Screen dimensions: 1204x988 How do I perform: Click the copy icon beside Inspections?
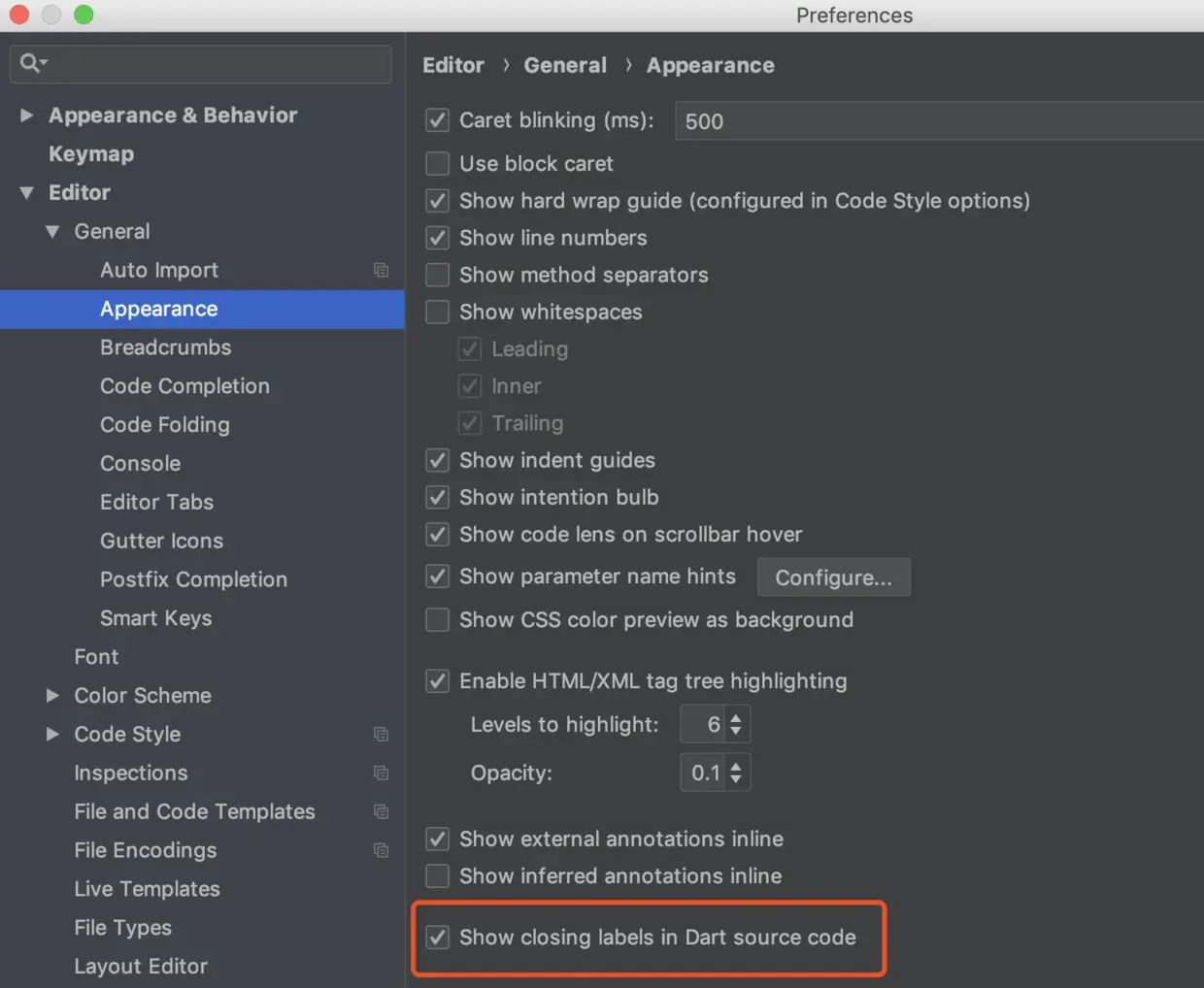click(x=381, y=773)
